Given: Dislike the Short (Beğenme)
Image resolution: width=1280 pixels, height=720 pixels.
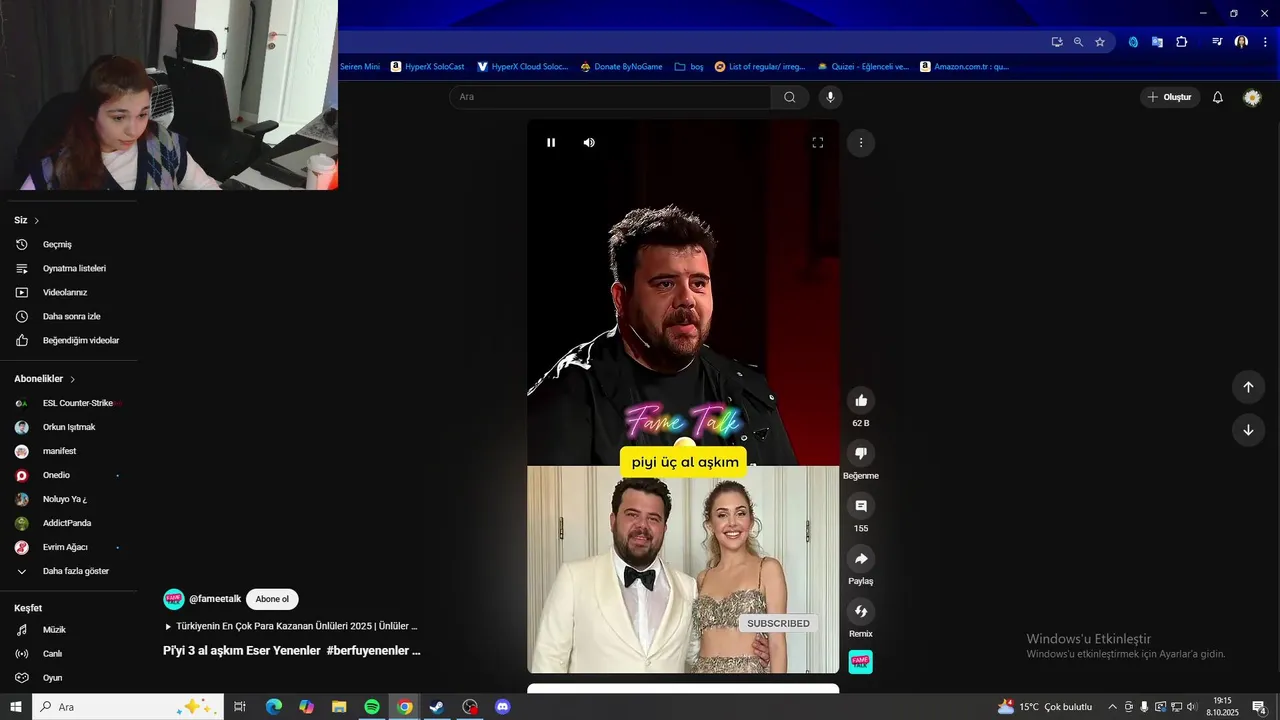Looking at the screenshot, I should pos(861,454).
